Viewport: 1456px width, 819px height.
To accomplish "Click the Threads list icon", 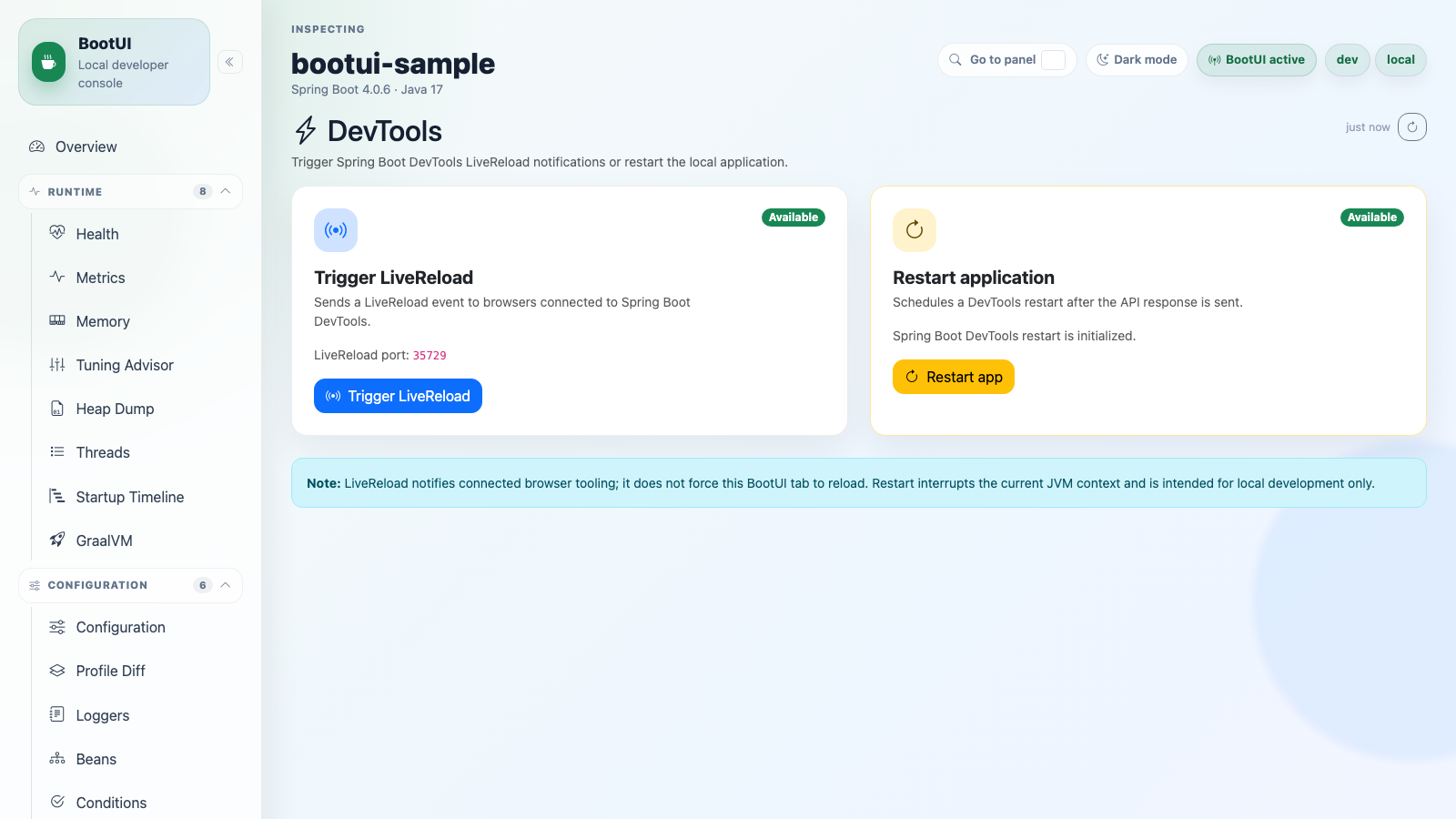I will [x=57, y=451].
